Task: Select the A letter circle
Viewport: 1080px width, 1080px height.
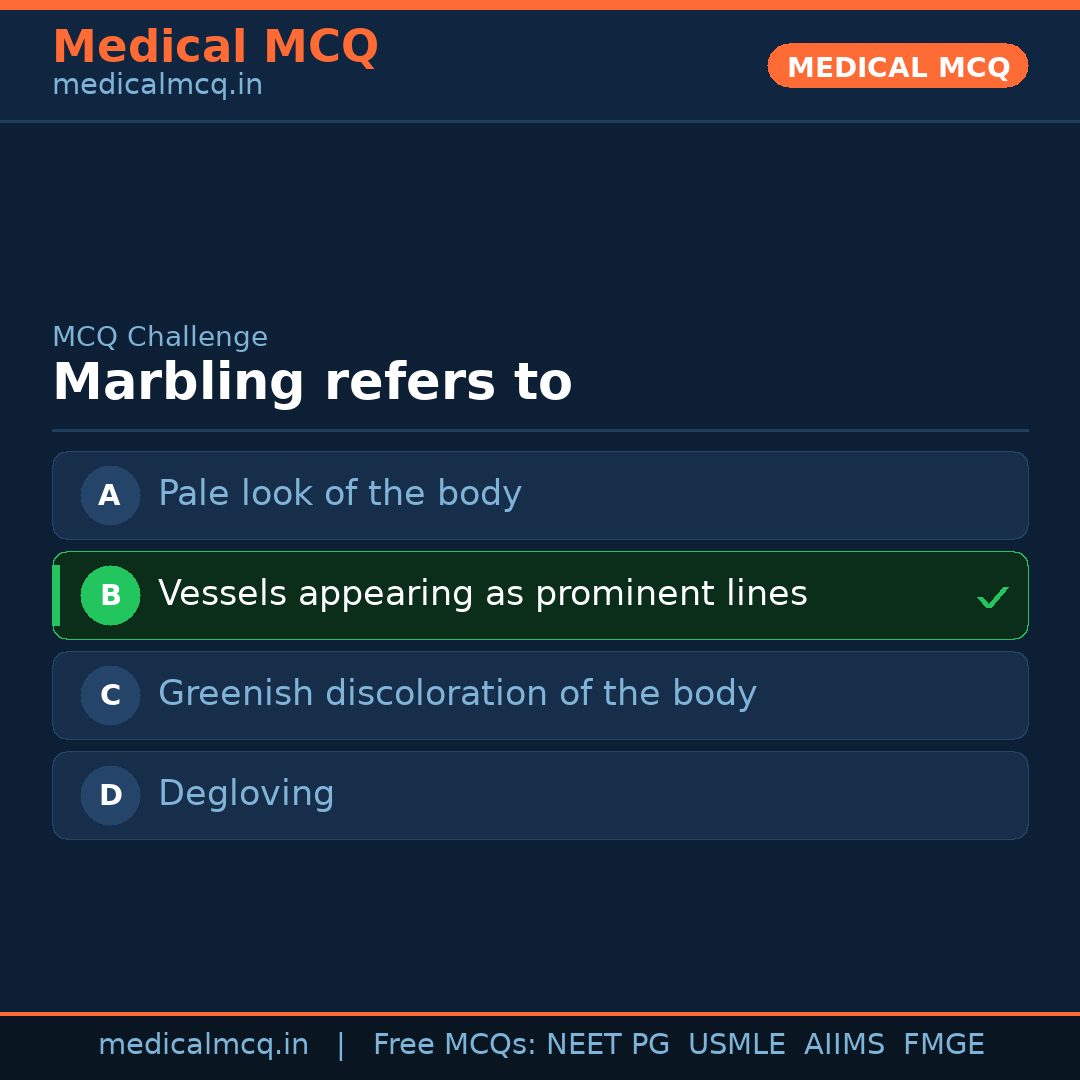Action: click(110, 495)
